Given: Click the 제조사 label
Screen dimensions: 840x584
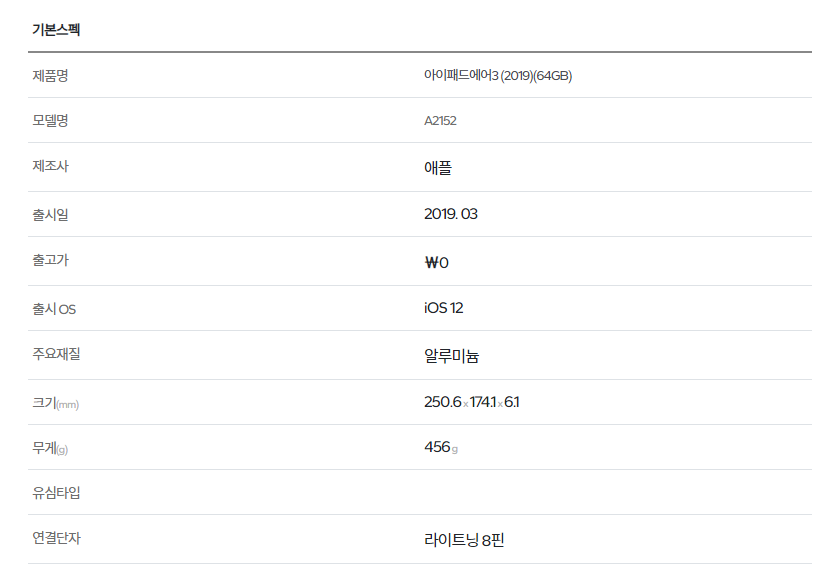Looking at the screenshot, I should [50, 166].
